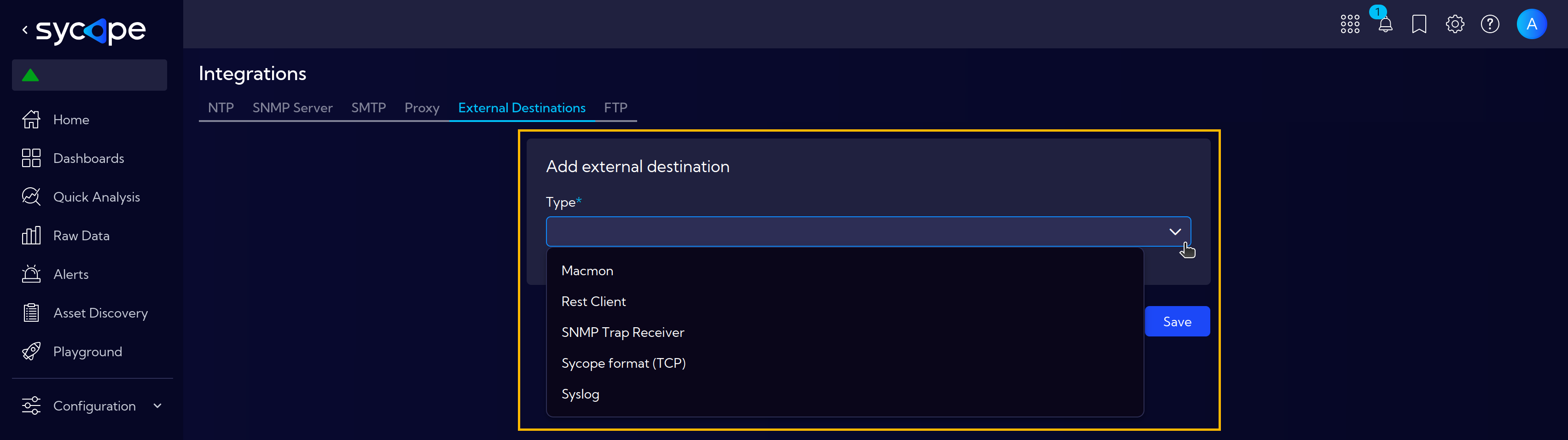Screen dimensions: 1568x440
Task: Switch to the FTP tab
Action: point(616,108)
